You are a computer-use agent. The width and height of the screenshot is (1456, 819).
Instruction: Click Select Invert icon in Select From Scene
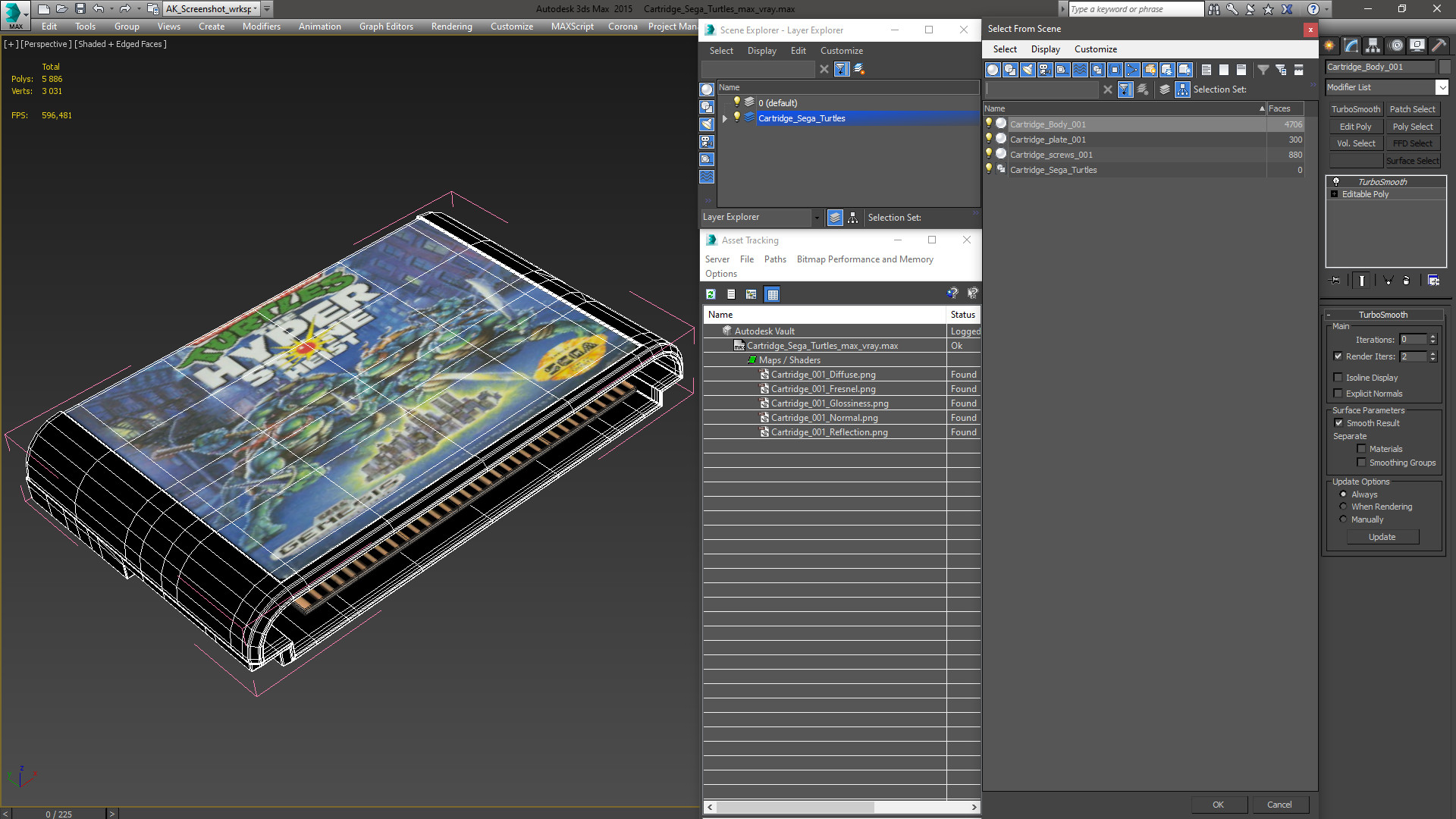(x=1241, y=70)
